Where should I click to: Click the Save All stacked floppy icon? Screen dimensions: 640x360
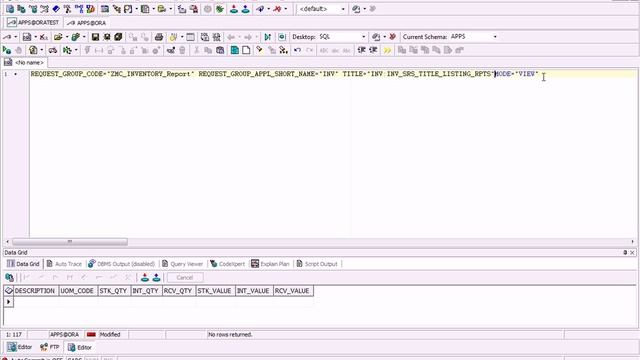click(118, 37)
